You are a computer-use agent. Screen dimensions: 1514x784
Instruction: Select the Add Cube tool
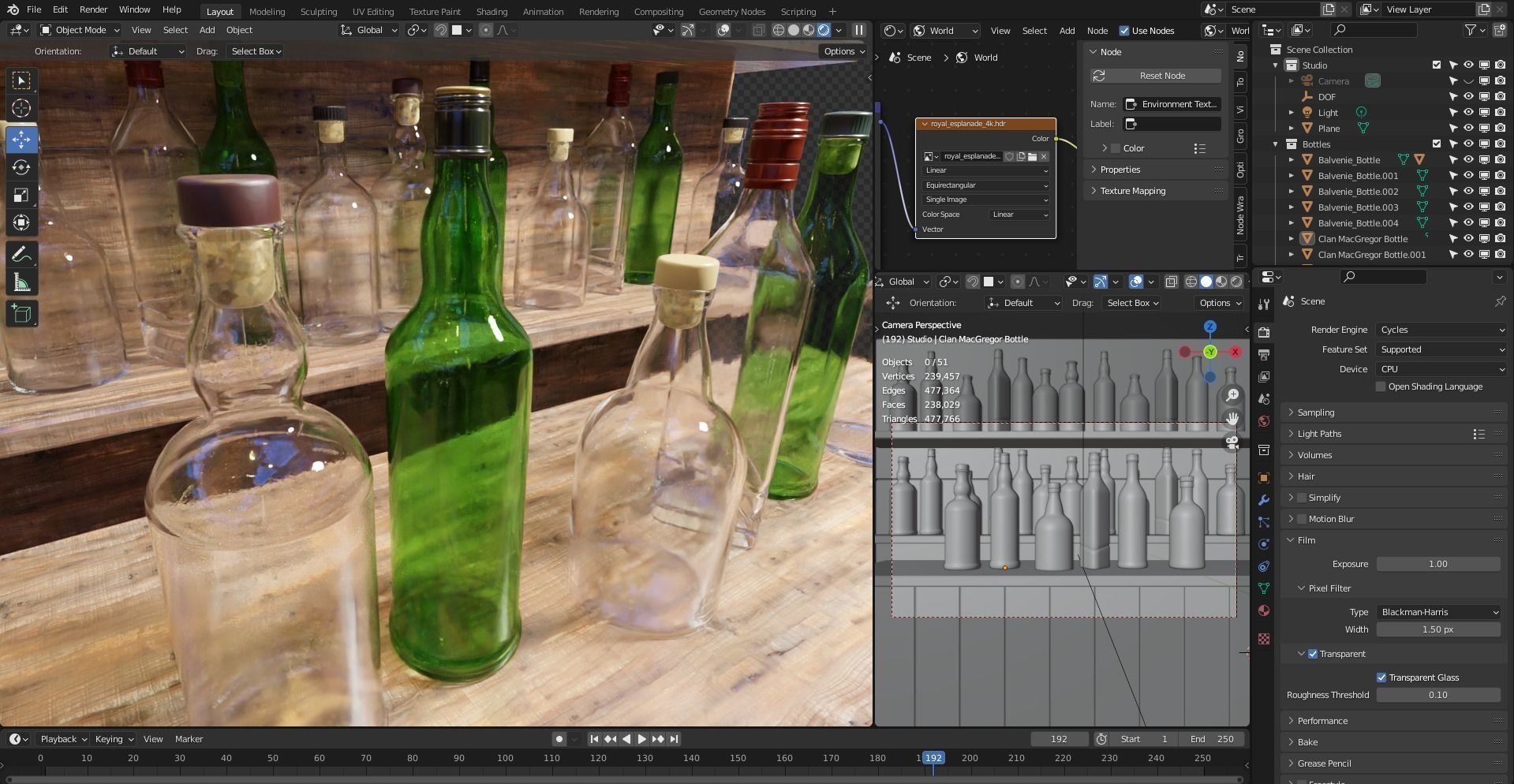[21, 314]
